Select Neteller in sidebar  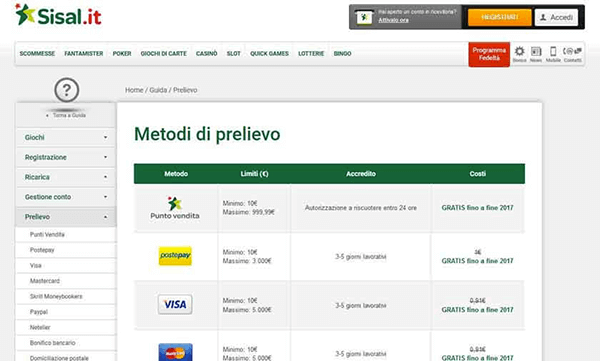[40, 327]
